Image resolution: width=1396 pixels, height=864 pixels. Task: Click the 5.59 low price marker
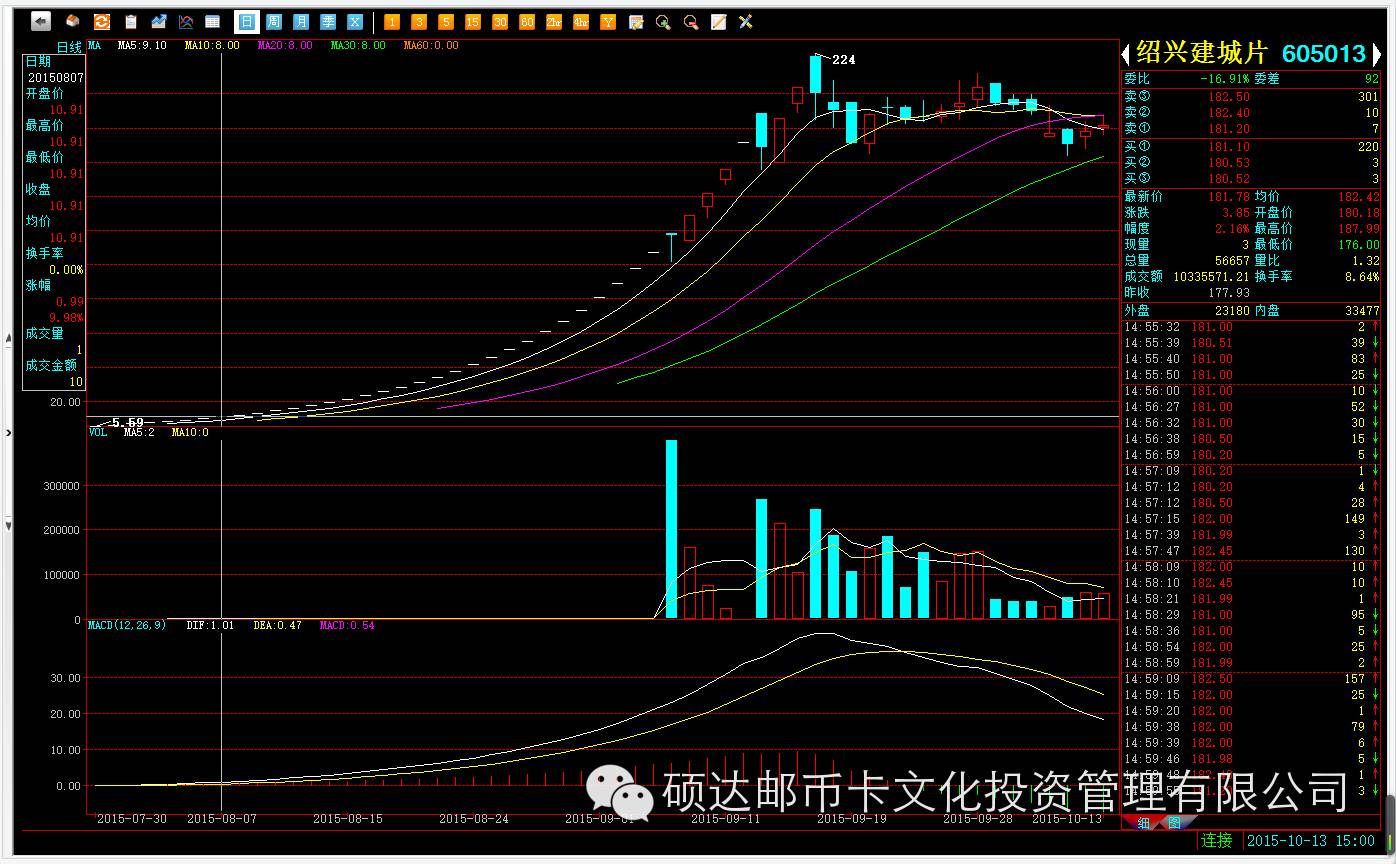pyautogui.click(x=128, y=423)
